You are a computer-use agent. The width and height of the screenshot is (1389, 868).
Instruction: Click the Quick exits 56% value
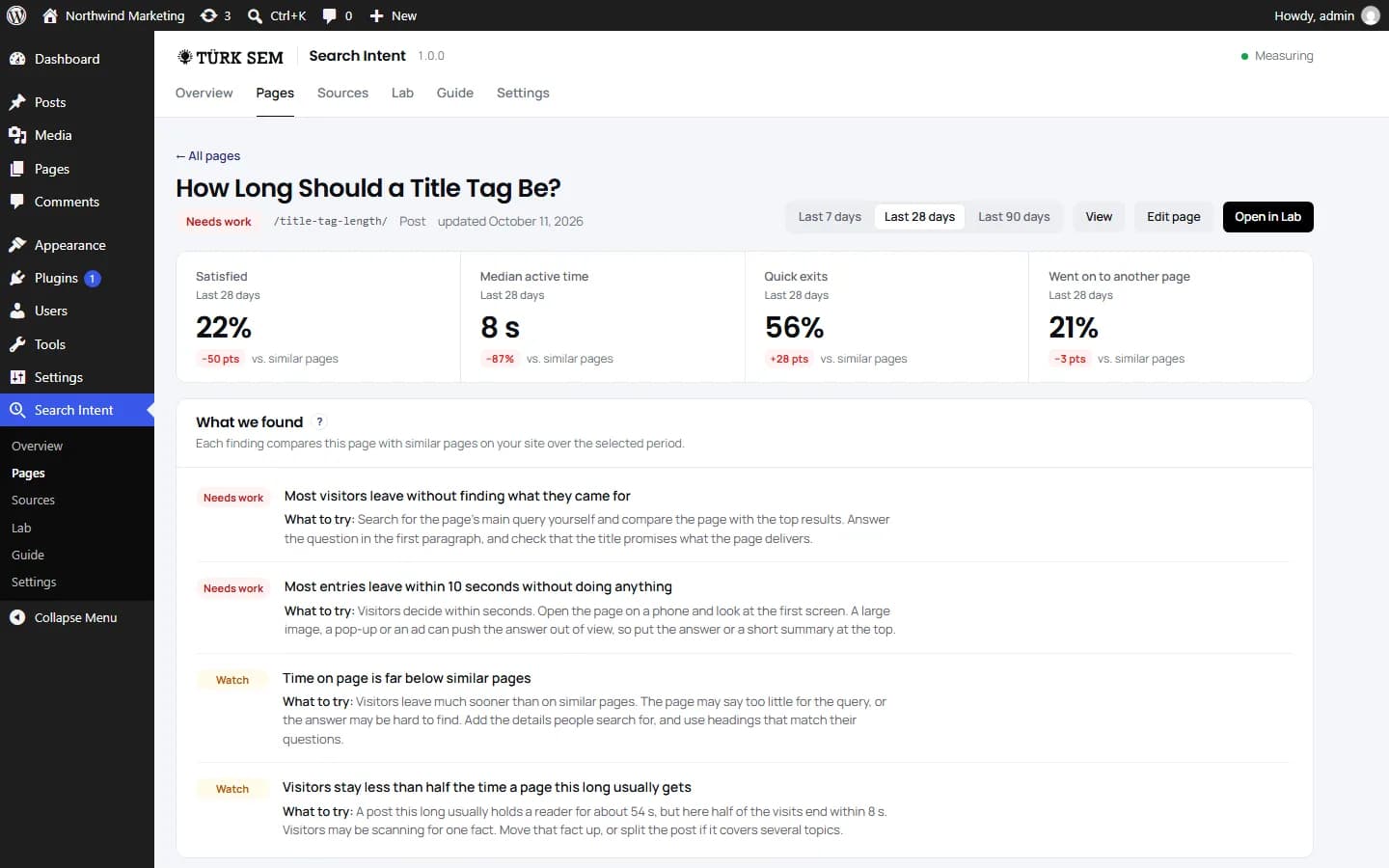click(x=794, y=328)
